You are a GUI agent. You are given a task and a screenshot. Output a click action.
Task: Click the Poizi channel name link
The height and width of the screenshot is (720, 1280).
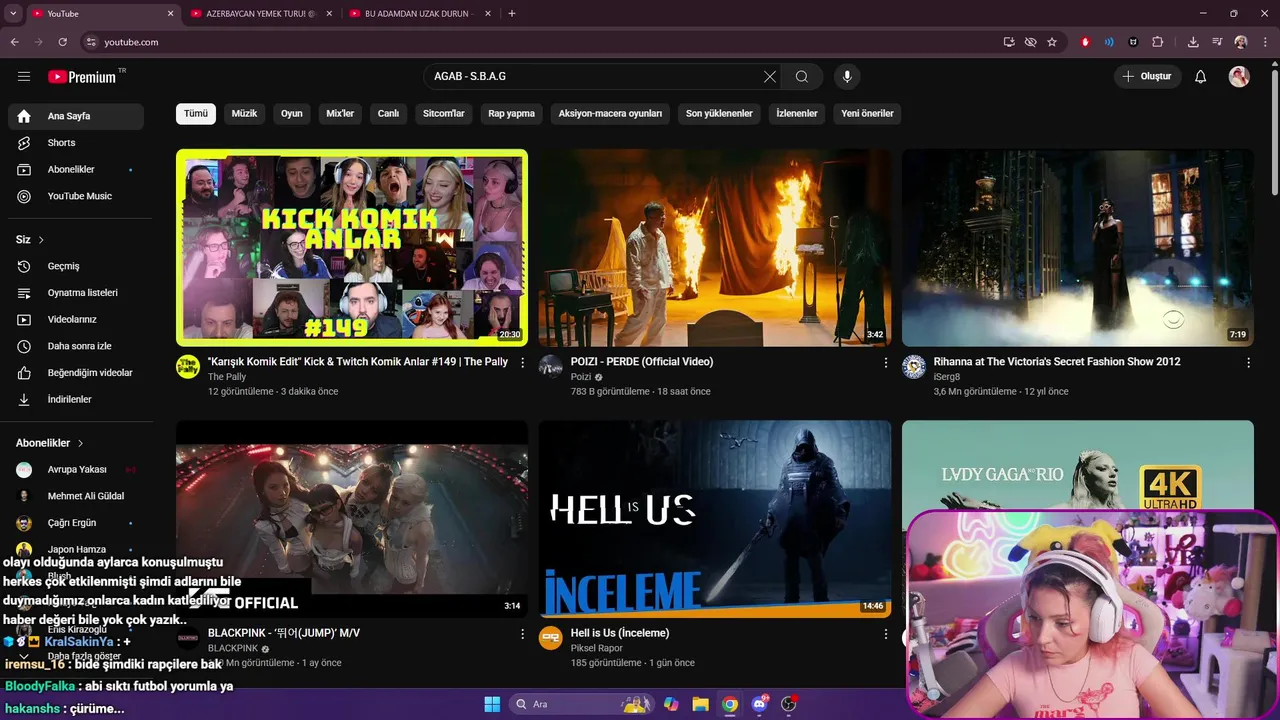click(581, 377)
